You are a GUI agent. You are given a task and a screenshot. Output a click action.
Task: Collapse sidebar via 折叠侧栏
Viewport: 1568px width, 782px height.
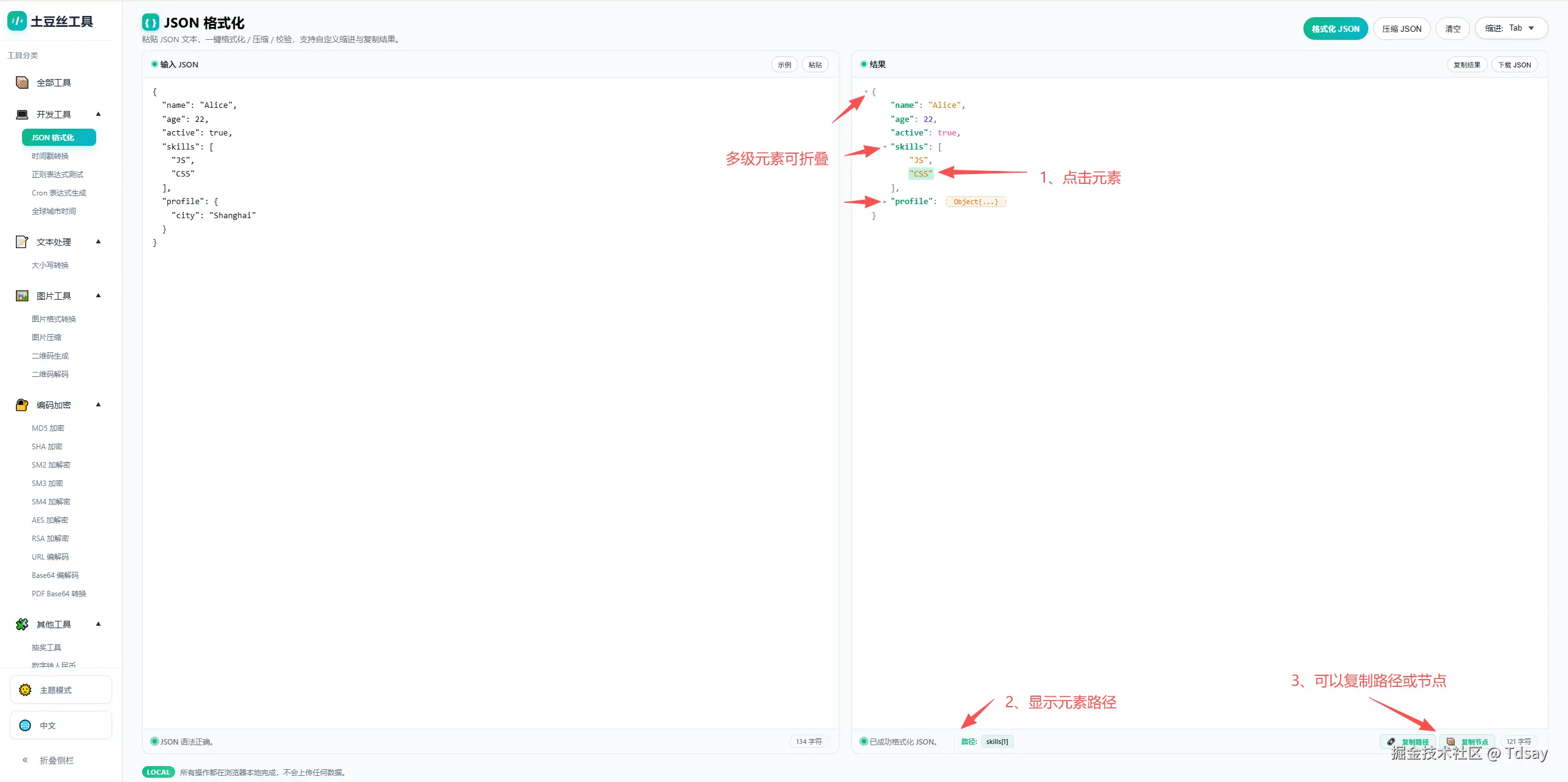tap(49, 761)
